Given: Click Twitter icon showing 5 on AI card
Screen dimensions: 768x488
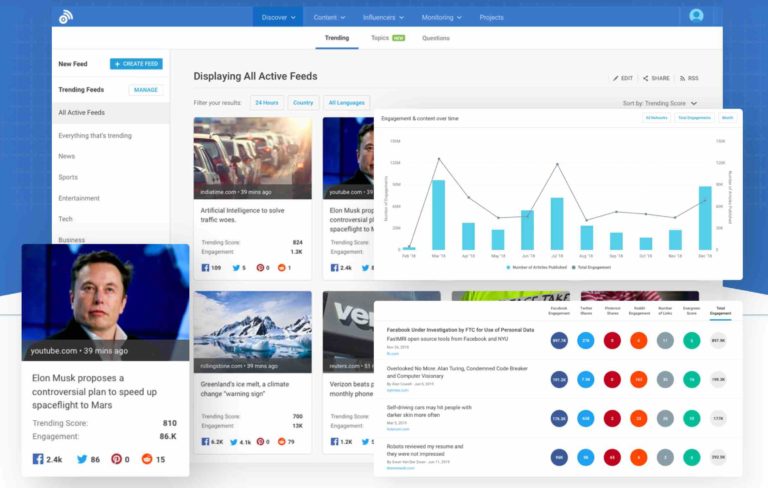Looking at the screenshot, I should pos(236,268).
